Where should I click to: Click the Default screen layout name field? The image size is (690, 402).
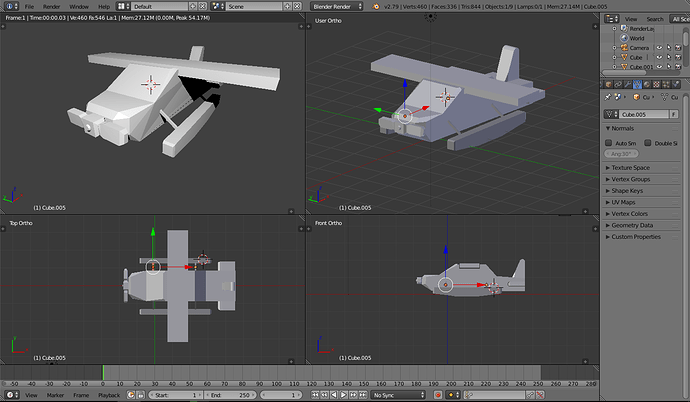coord(159,6)
